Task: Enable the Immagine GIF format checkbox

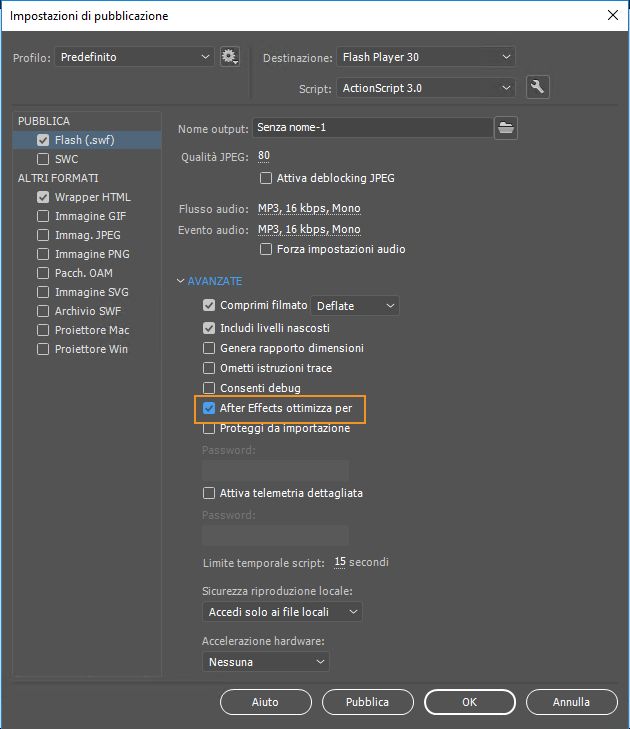Action: [x=43, y=216]
